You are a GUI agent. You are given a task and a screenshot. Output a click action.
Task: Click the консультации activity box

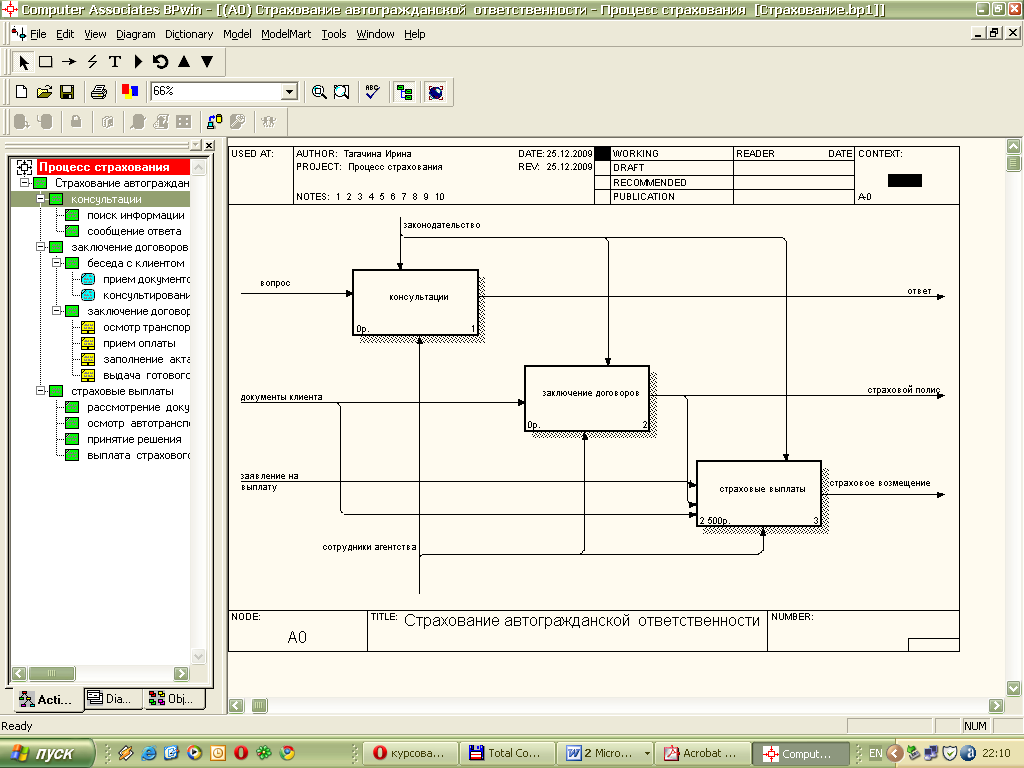[415, 302]
